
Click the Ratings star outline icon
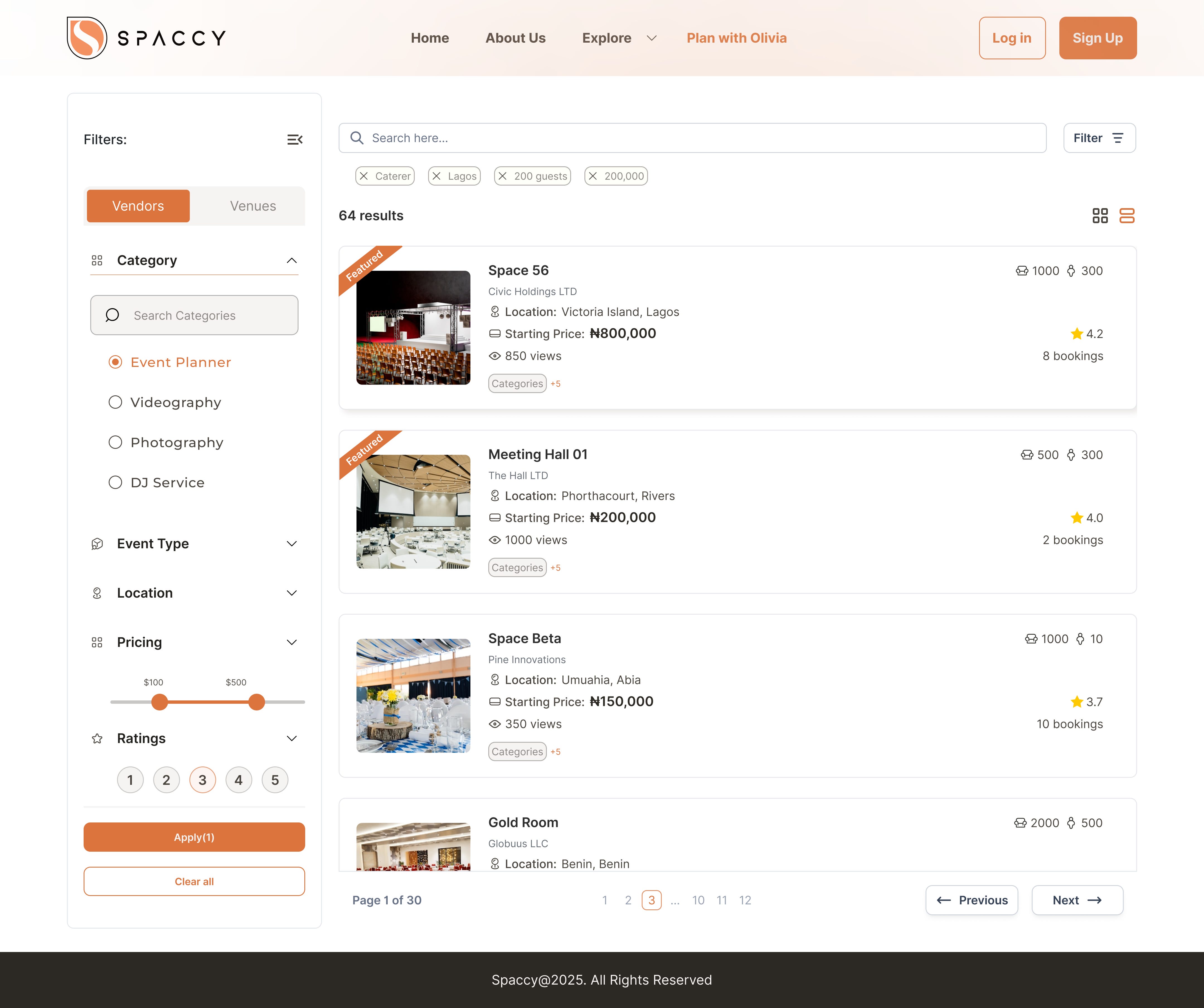[x=97, y=739]
